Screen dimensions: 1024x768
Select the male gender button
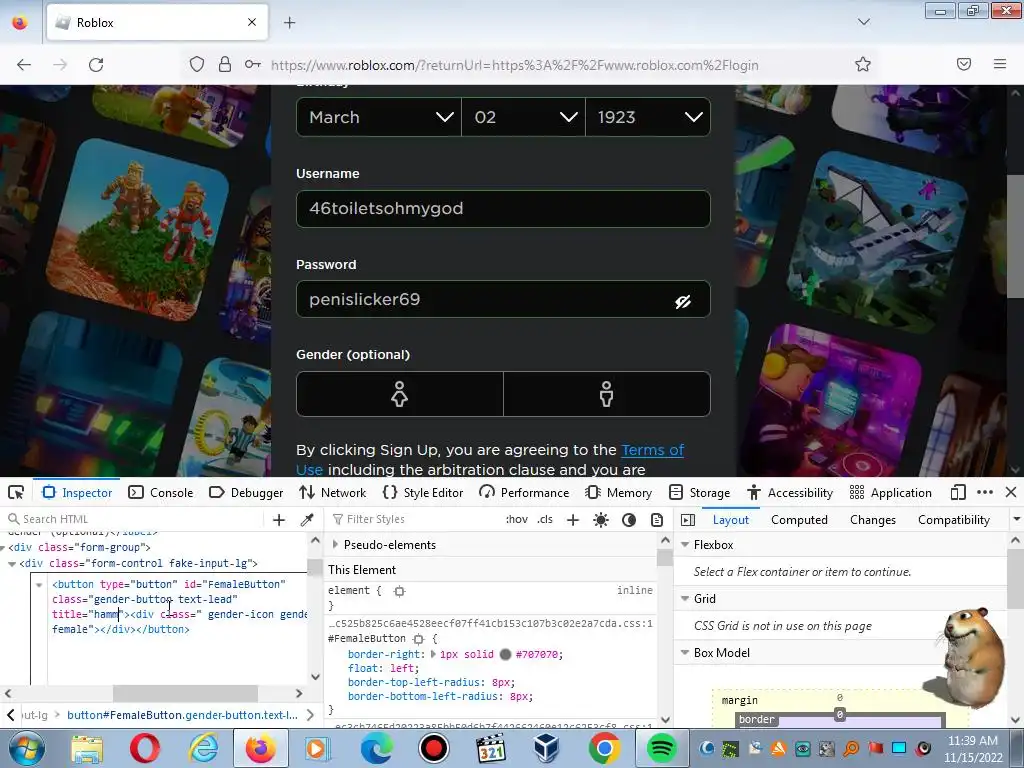(x=607, y=394)
